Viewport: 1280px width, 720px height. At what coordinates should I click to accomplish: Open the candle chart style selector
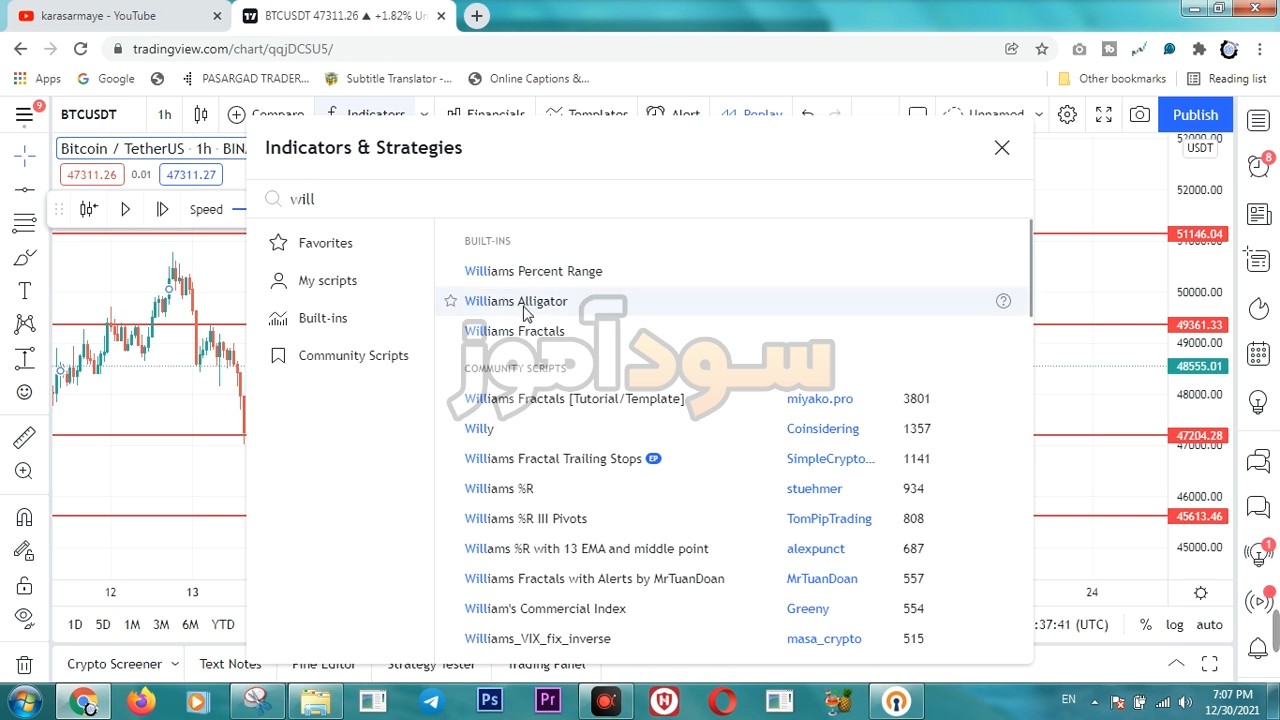(201, 115)
